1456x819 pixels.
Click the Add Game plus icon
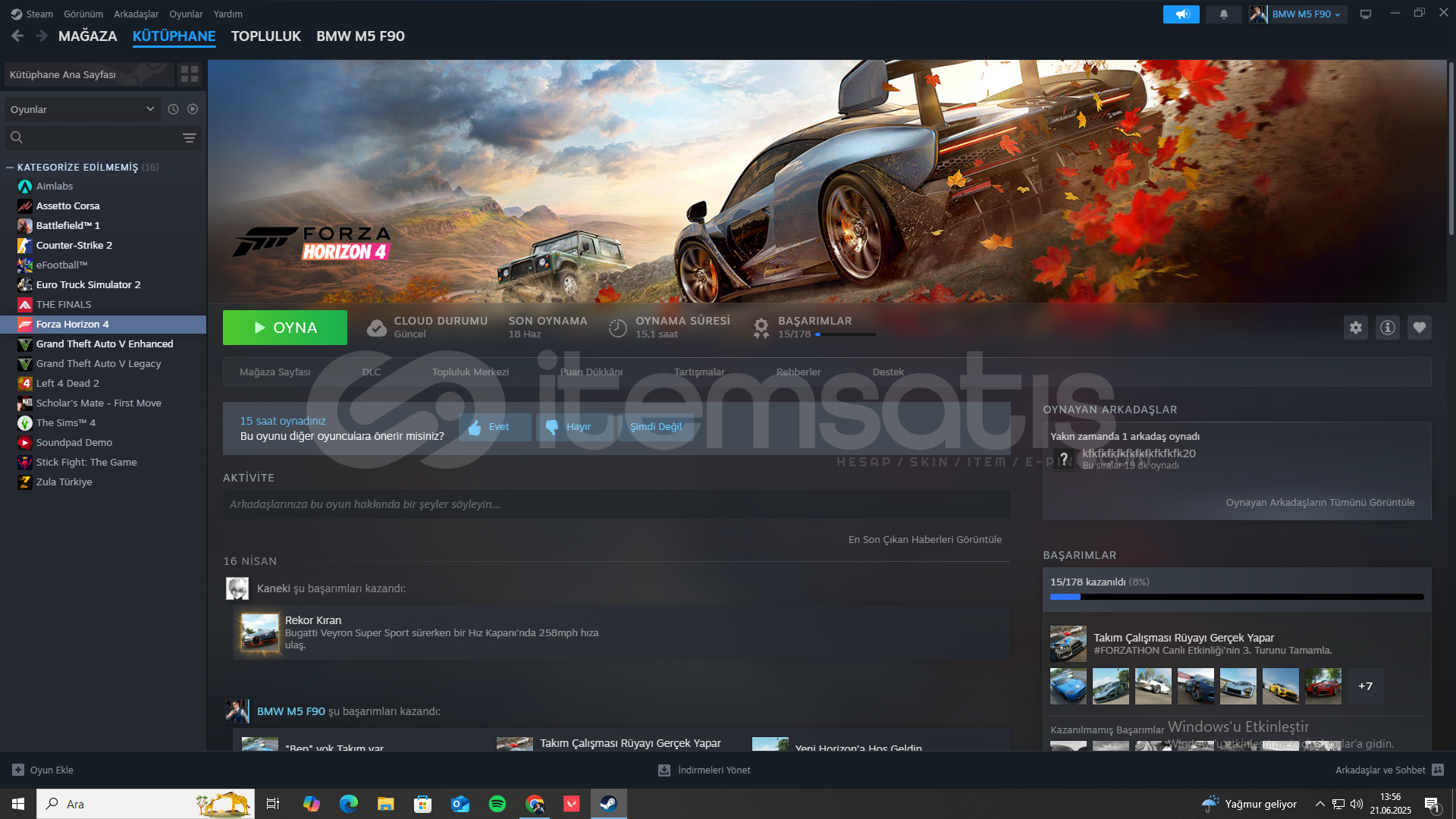(x=18, y=770)
